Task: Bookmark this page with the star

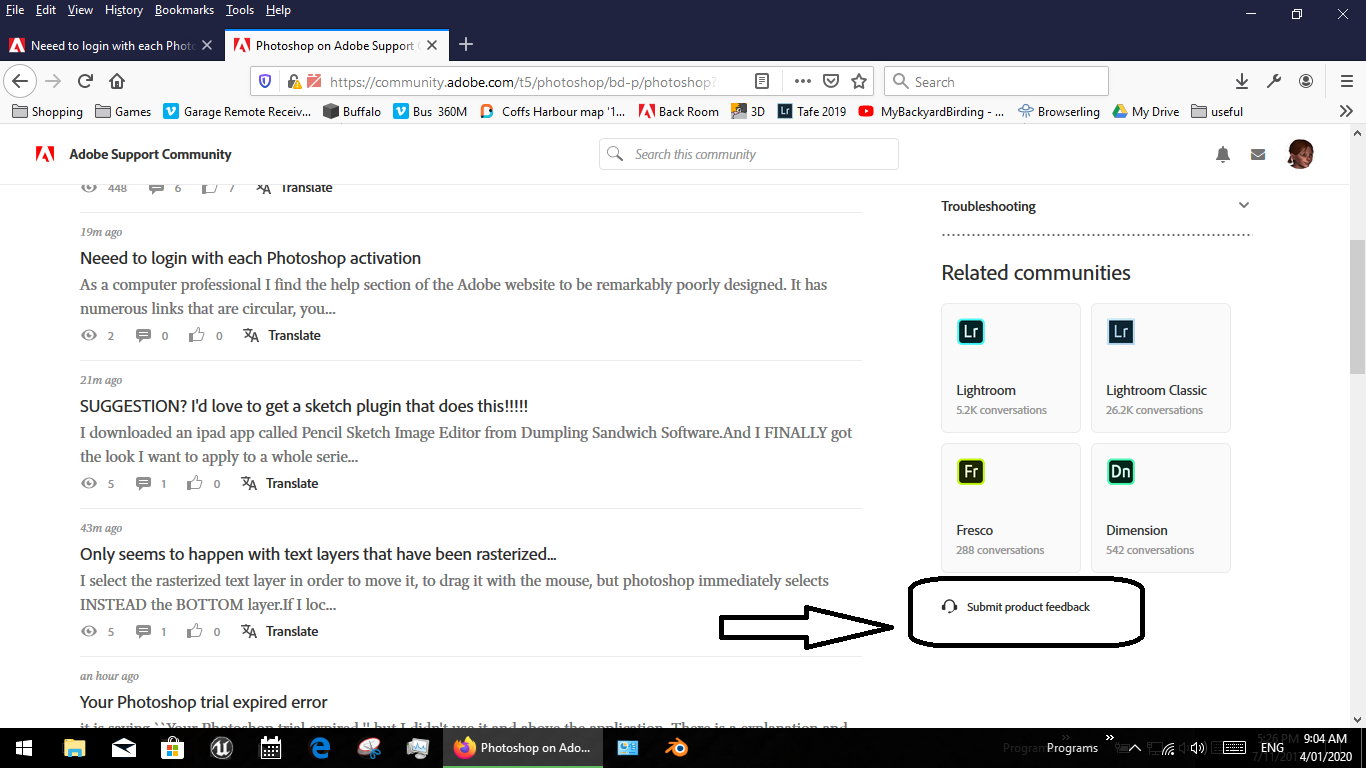Action: pos(858,81)
